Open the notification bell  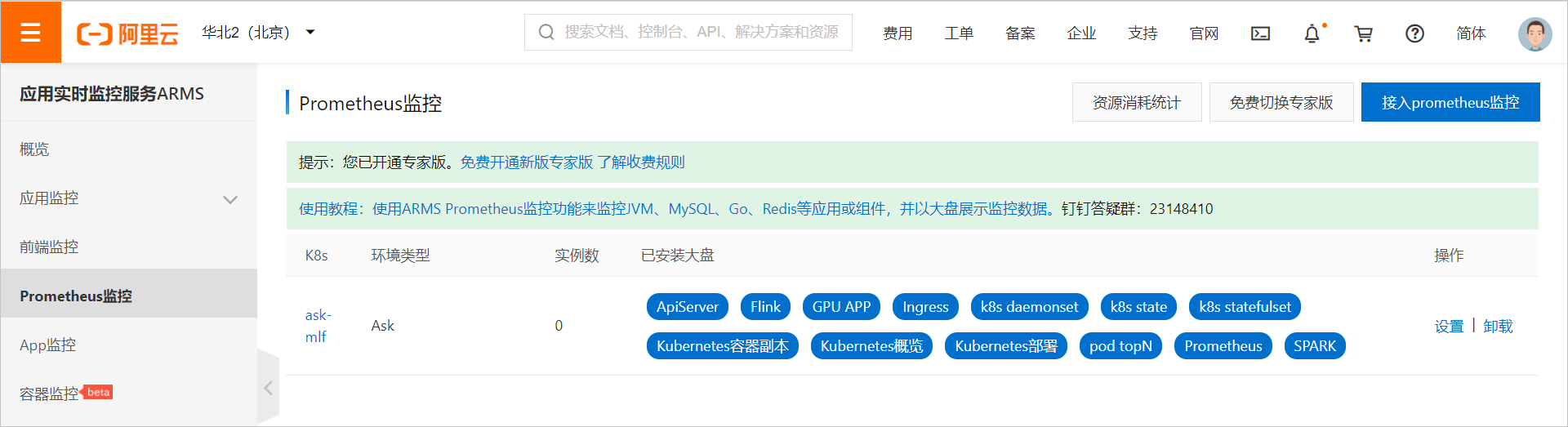pos(1312,33)
